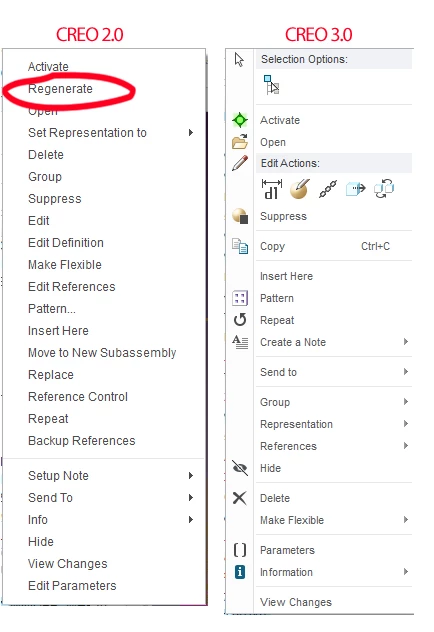This screenshot has height=632, width=434.
Task: Select Suppress in the Creo 3.0 menu
Action: click(283, 216)
